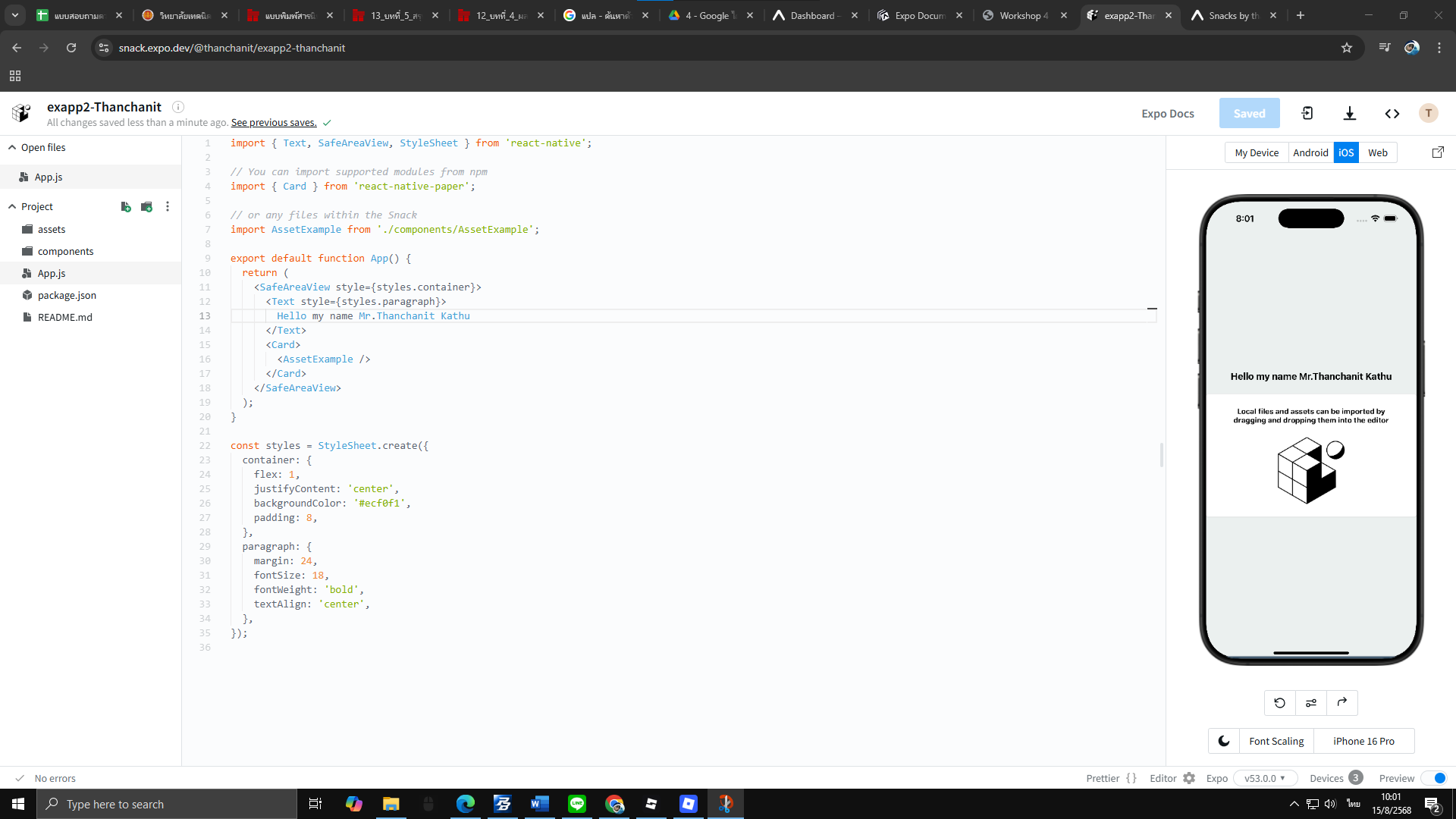Open package.json in the project tree
Screen dimensions: 1456x819
coord(67,295)
